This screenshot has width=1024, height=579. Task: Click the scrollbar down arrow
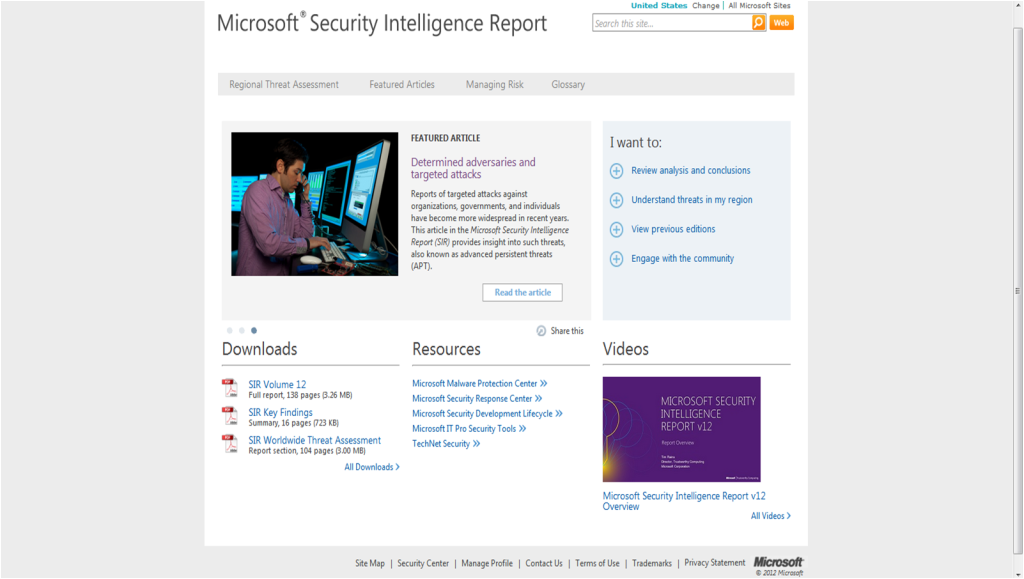(1017, 574)
